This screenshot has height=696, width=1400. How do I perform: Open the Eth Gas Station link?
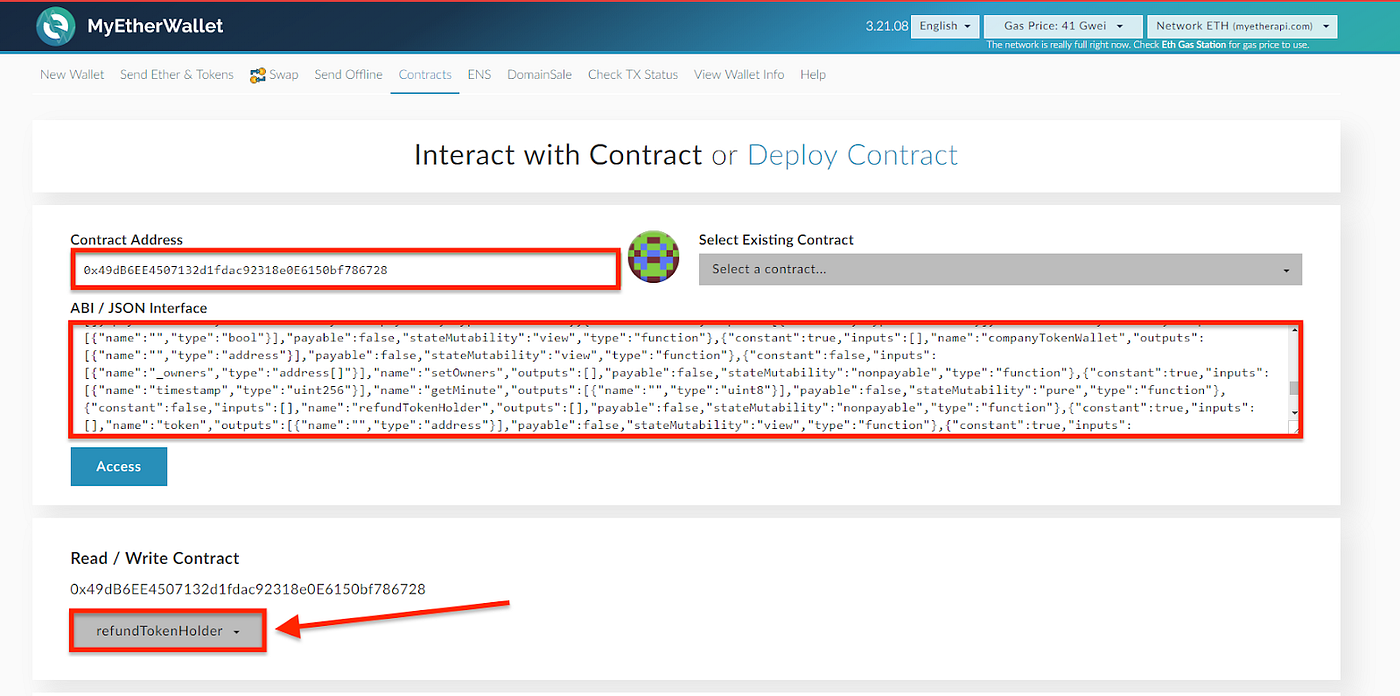[1193, 45]
